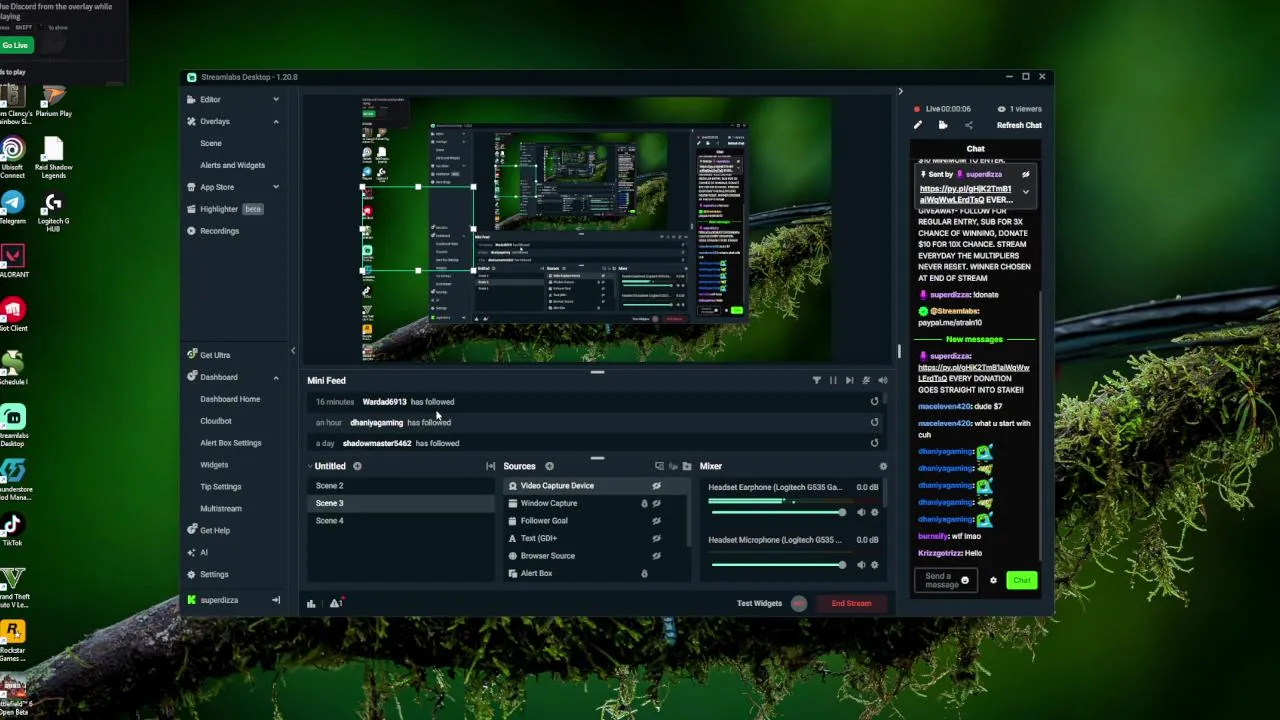Viewport: 1280px width, 720px height.
Task: Toggle lock on Window Capture source
Action: tap(644, 503)
